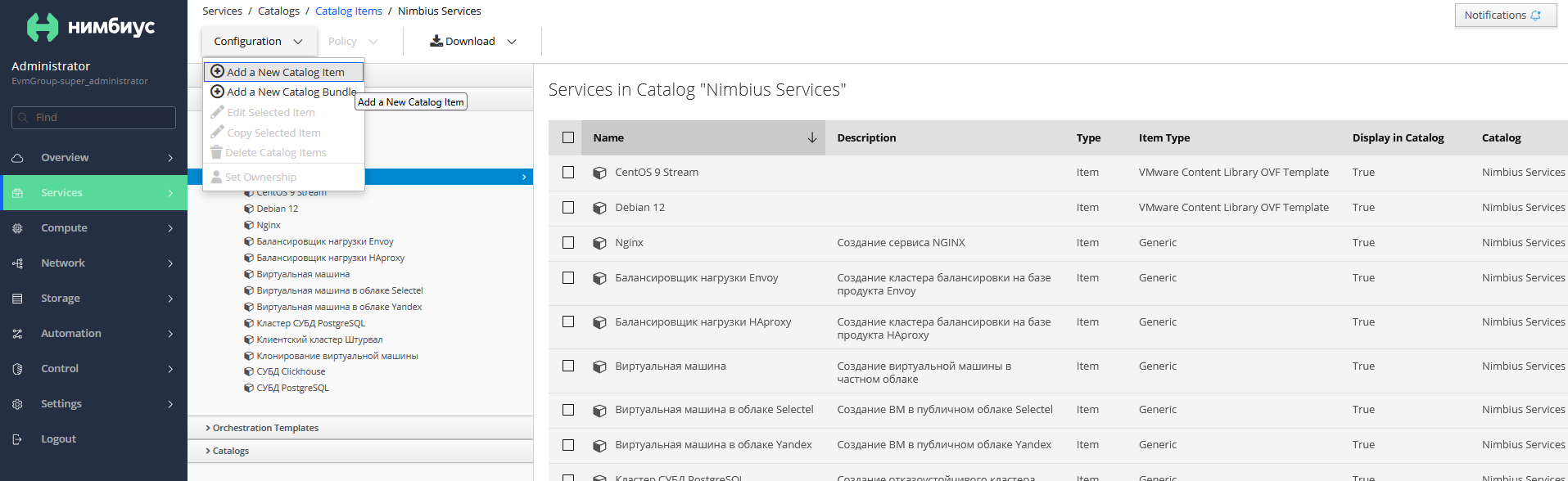Click cube icon of Балансировщик нагрузки HAproxy table row

599,322
